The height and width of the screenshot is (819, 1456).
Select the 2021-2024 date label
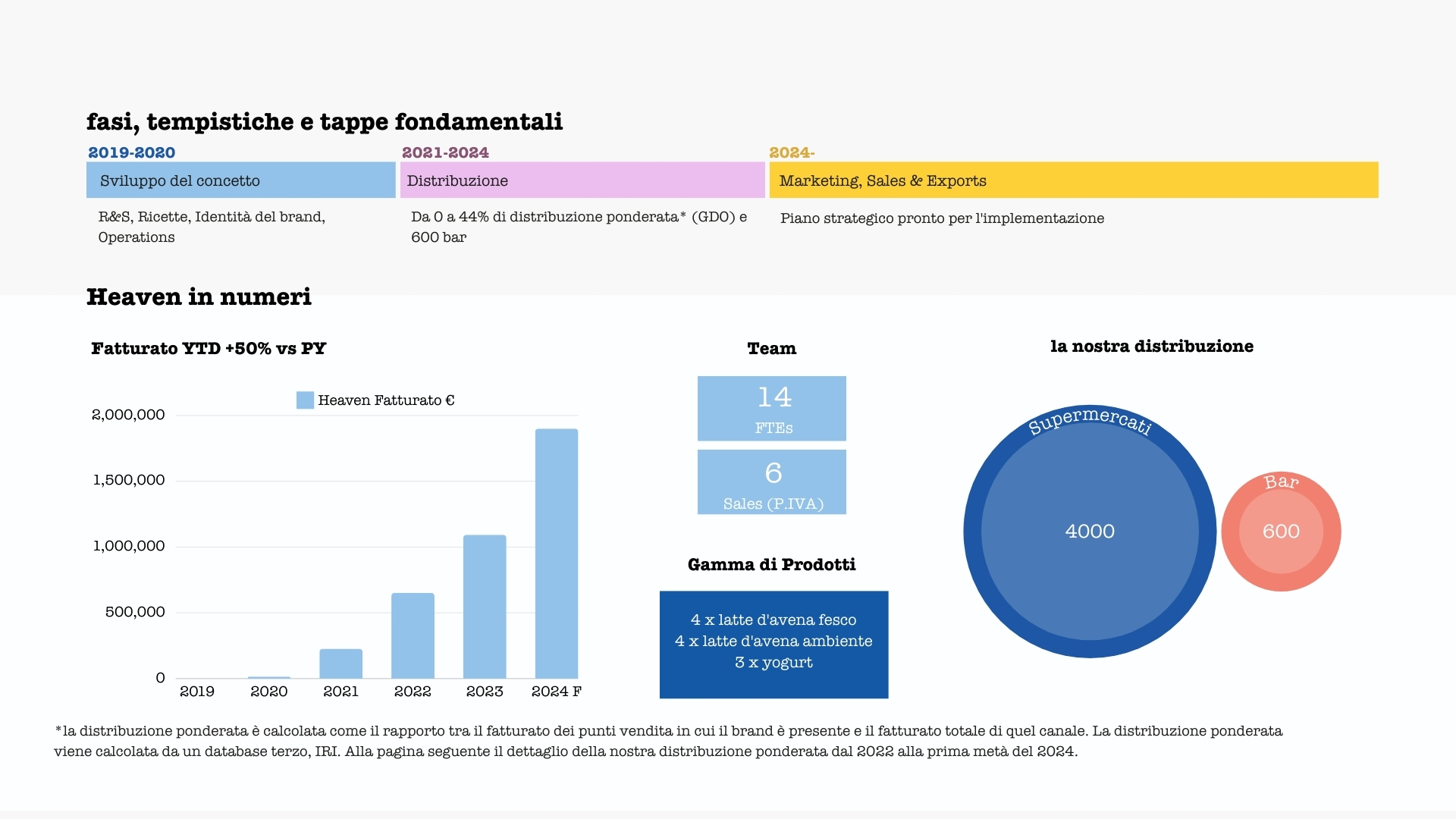pyautogui.click(x=445, y=152)
